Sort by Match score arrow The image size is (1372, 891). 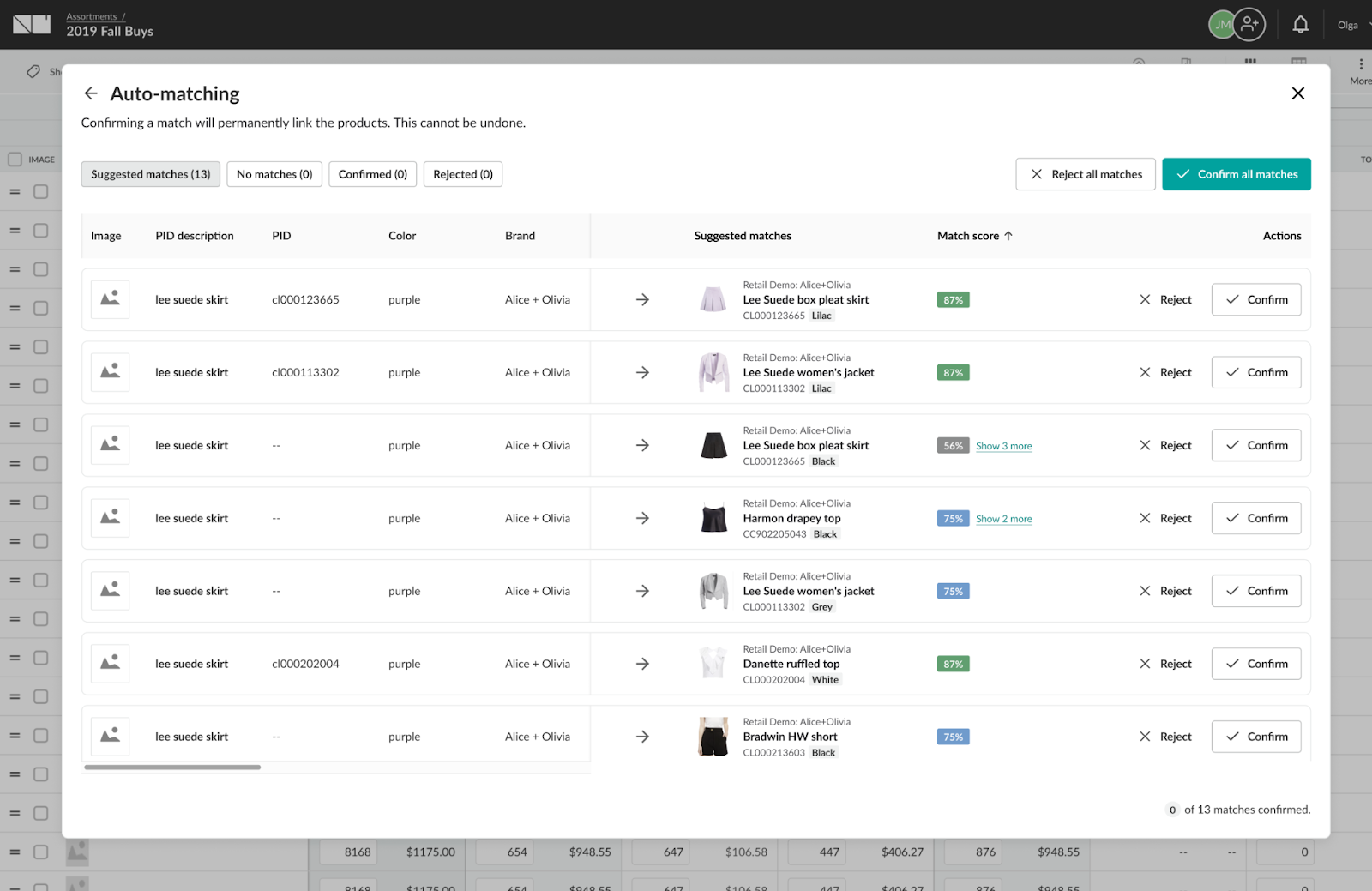pos(1008,236)
